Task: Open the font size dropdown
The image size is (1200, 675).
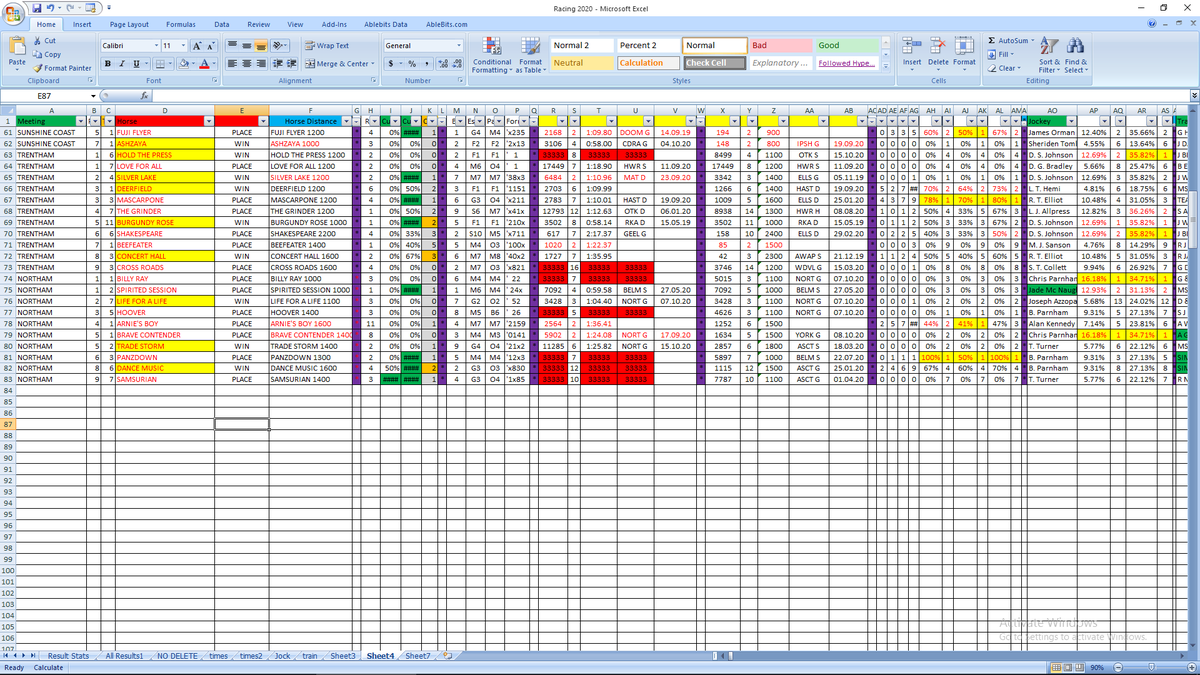Action: tap(182, 45)
